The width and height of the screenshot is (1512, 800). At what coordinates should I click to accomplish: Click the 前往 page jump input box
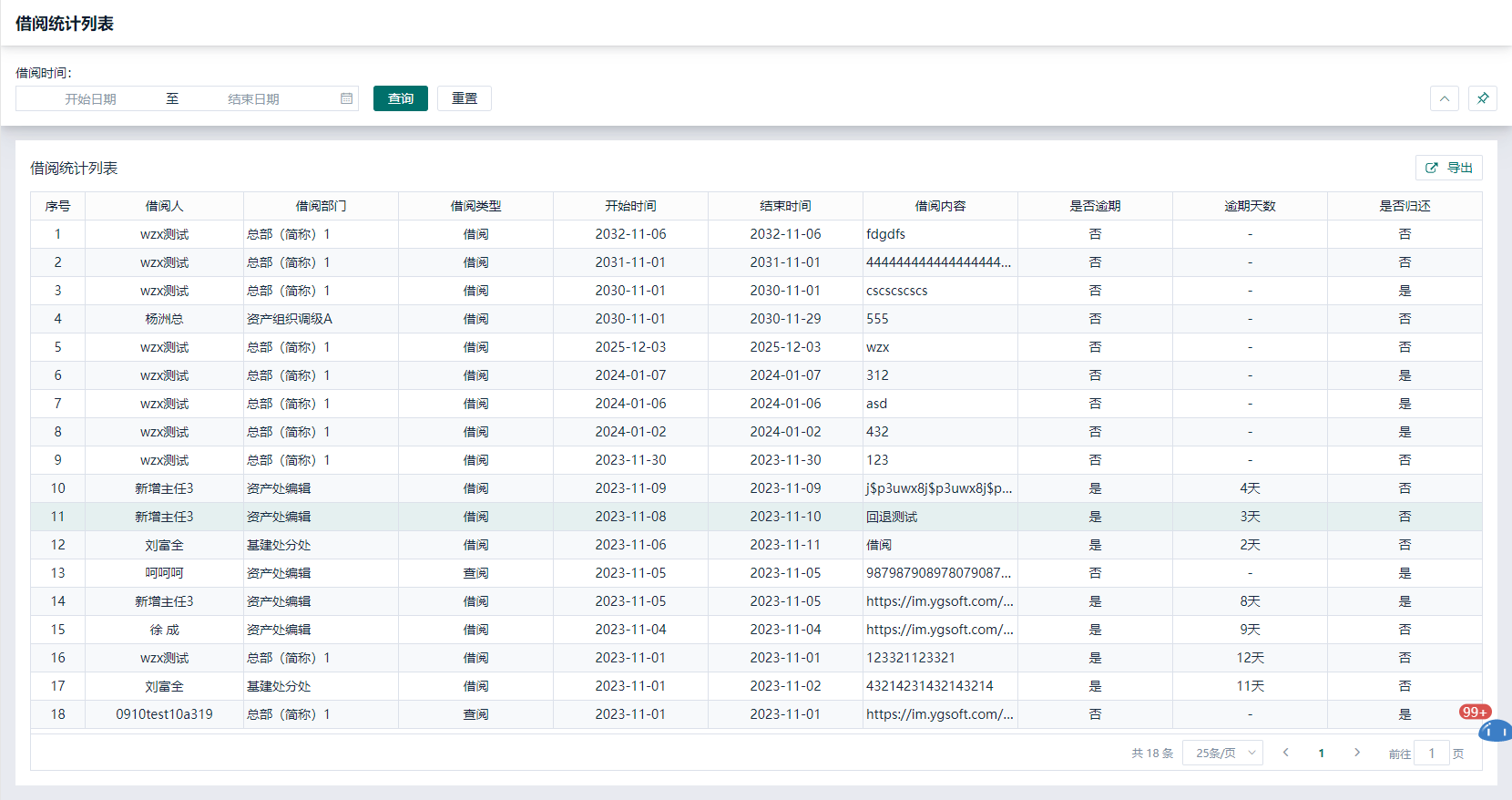pos(1432,753)
